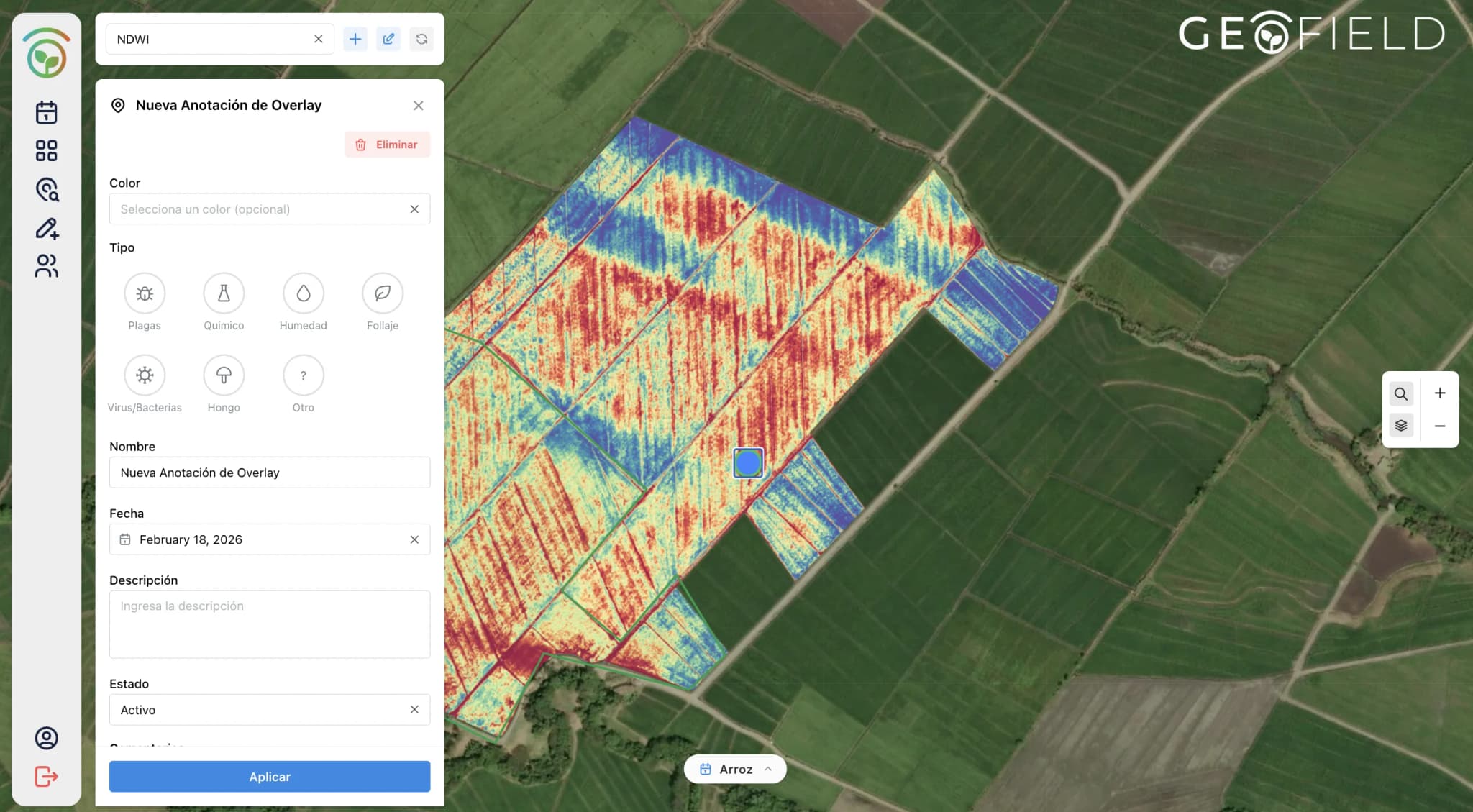Open the dashboard grid icon in sidebar
Image resolution: width=1473 pixels, height=812 pixels.
[46, 150]
